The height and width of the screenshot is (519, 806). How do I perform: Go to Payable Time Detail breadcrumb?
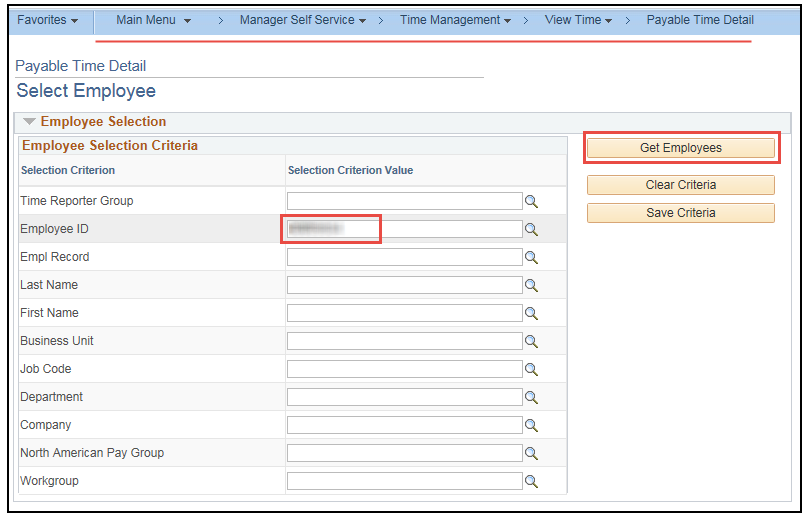click(700, 20)
